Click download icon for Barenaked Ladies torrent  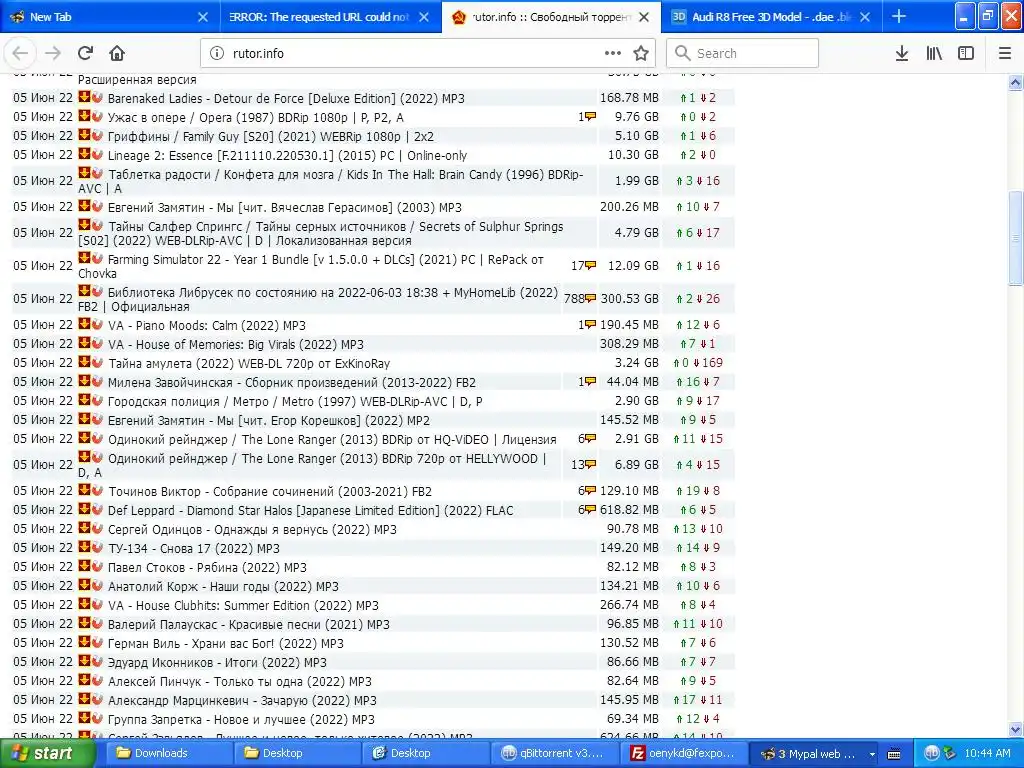84,97
